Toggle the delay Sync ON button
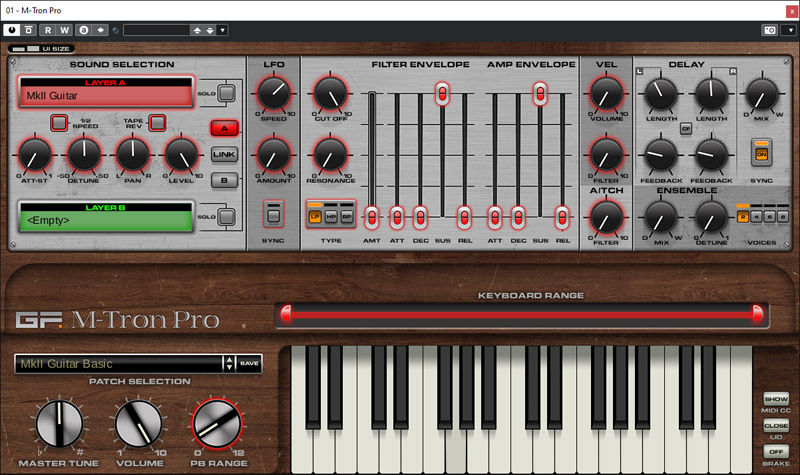The height and width of the screenshot is (475, 800). pos(761,152)
